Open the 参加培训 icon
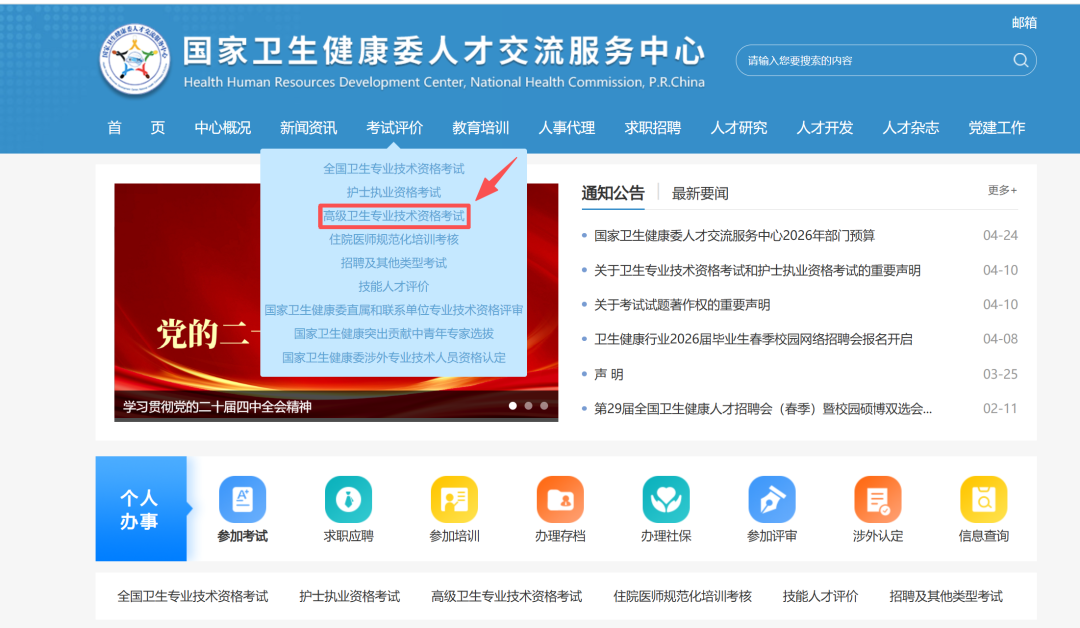The image size is (1080, 628). pyautogui.click(x=455, y=499)
